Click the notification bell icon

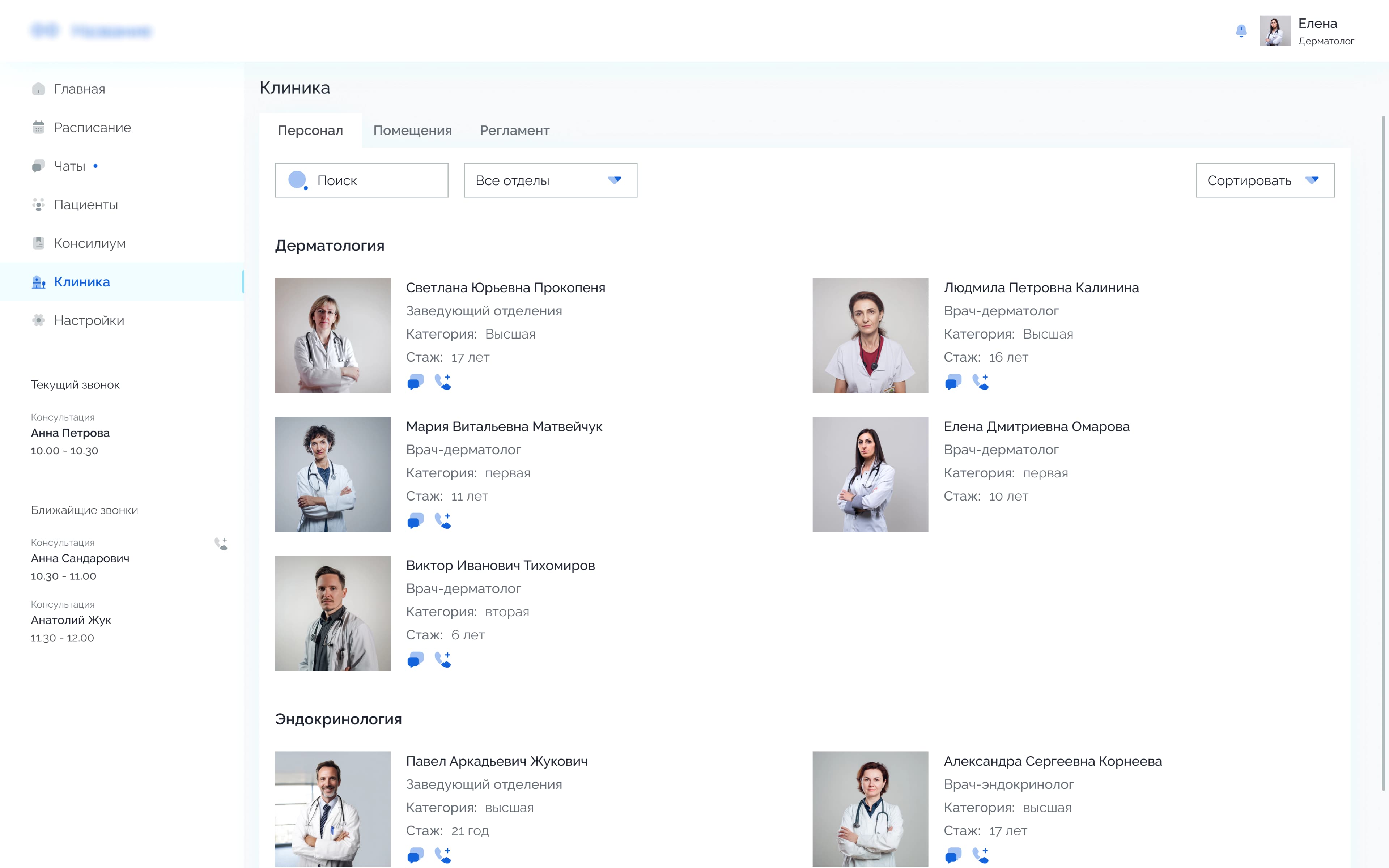click(1241, 30)
